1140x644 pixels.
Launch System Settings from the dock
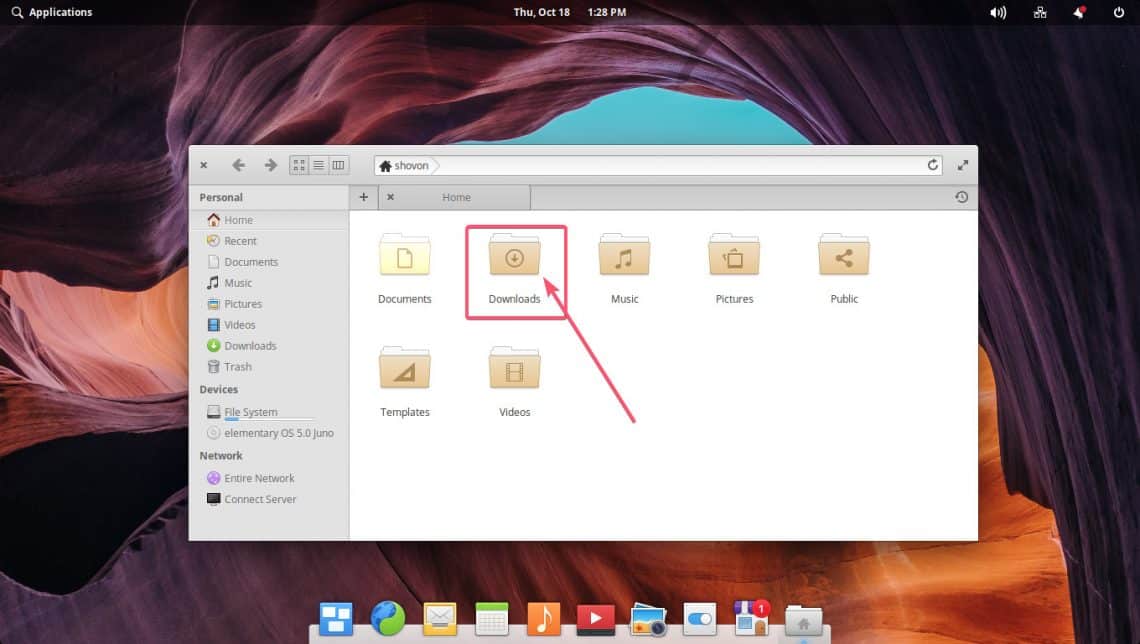click(699, 619)
